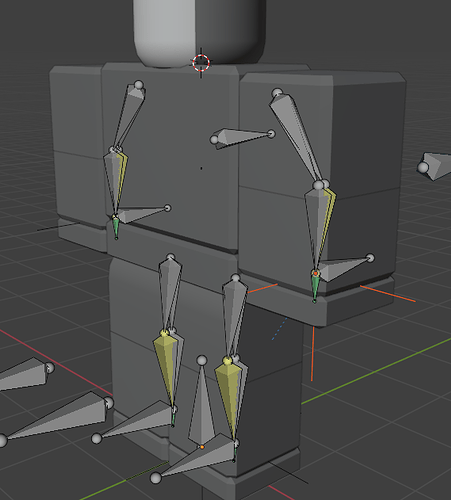Select the foot bone extending from the screen-left ankle
451x500 pixels.
click(137, 422)
